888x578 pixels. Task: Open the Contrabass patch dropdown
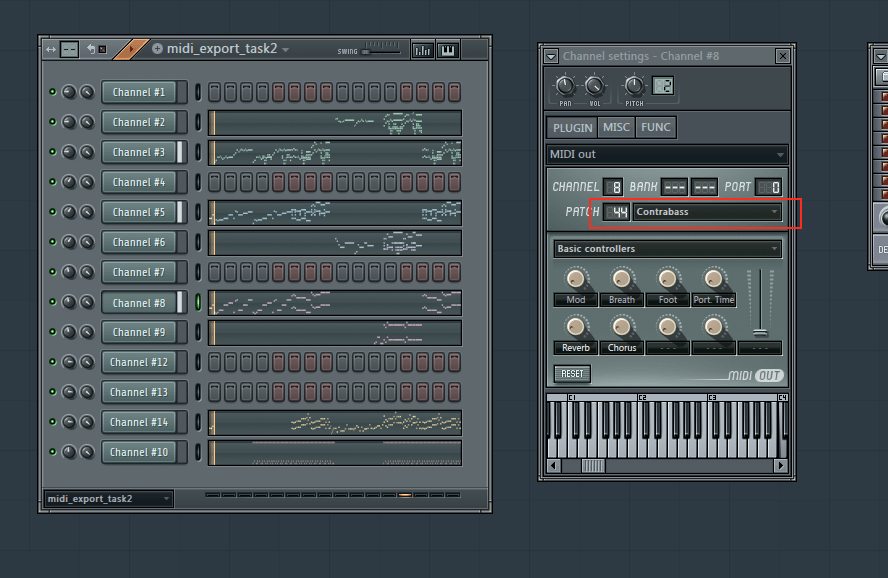707,212
